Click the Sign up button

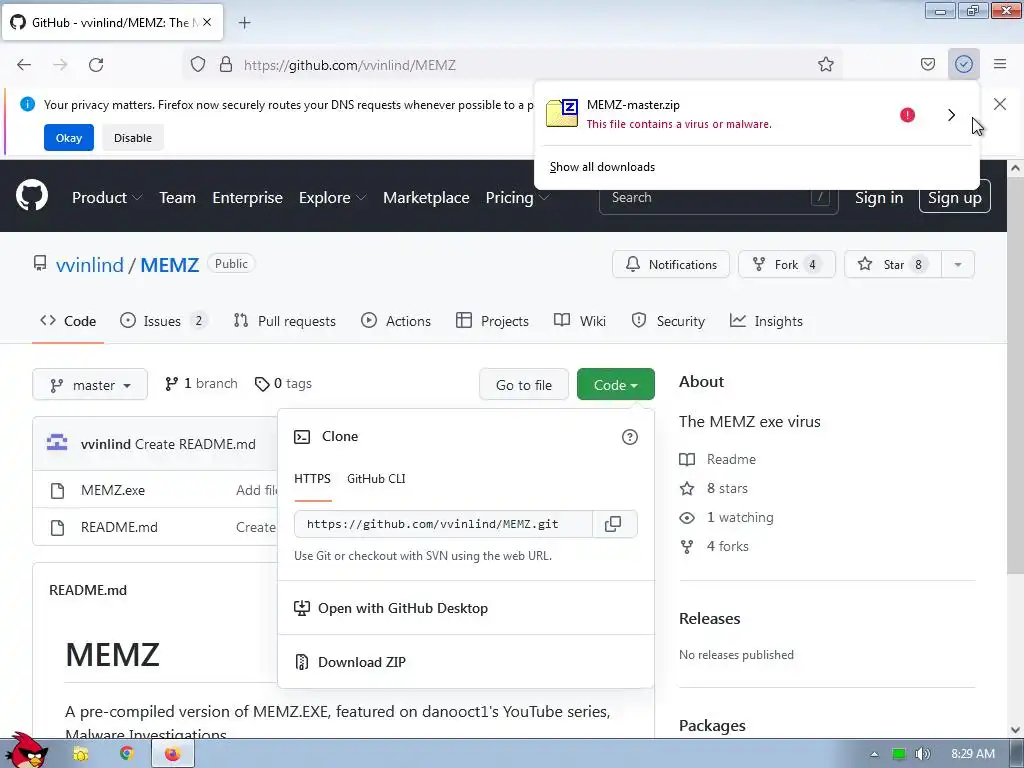pos(955,197)
